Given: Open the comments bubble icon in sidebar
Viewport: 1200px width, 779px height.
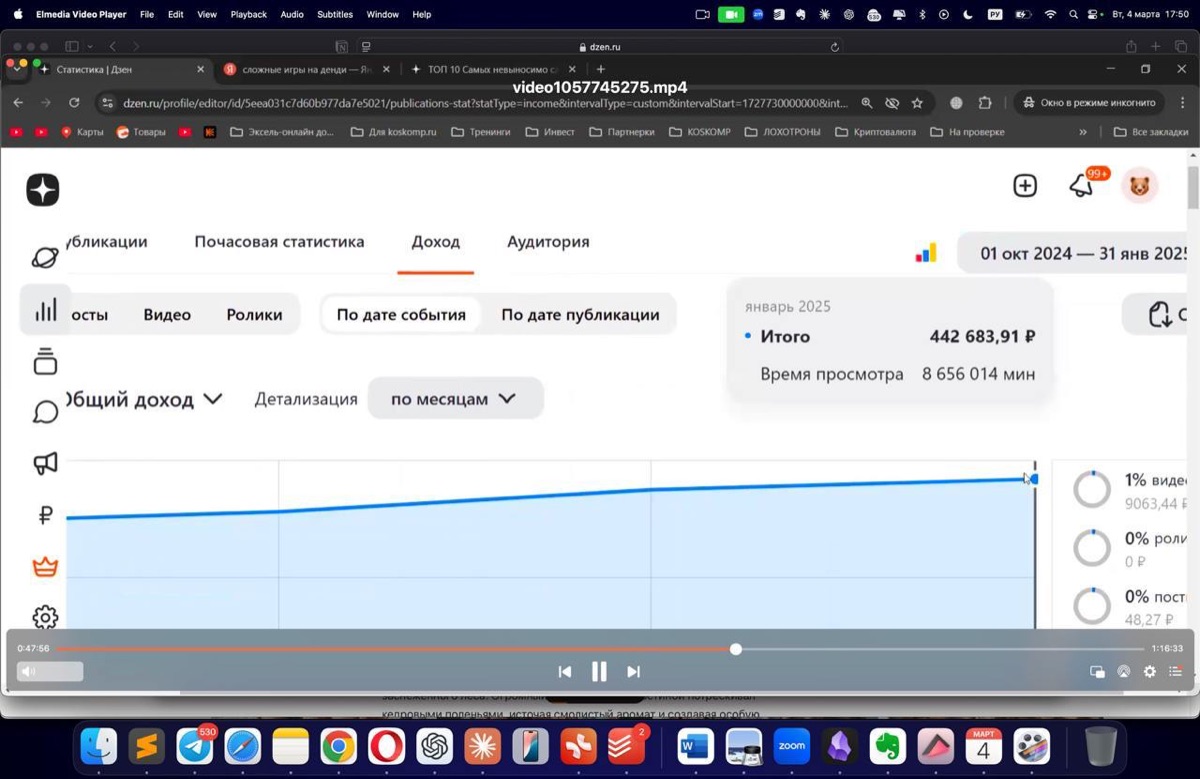Looking at the screenshot, I should pyautogui.click(x=45, y=412).
